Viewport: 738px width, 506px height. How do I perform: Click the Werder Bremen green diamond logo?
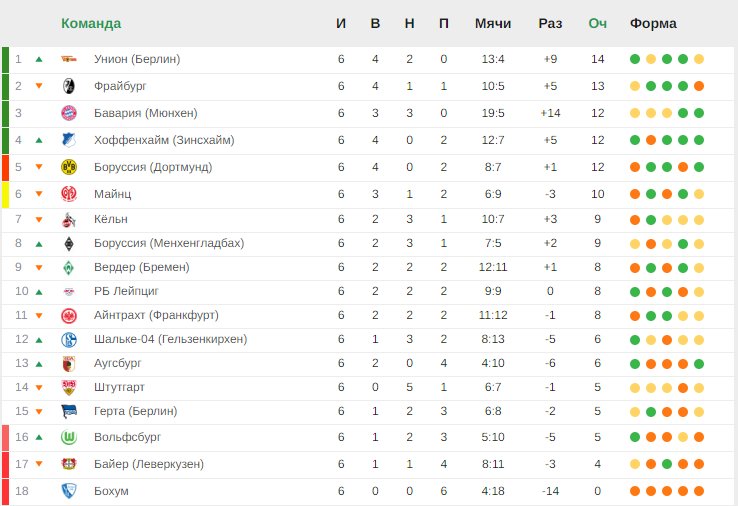click(x=69, y=268)
